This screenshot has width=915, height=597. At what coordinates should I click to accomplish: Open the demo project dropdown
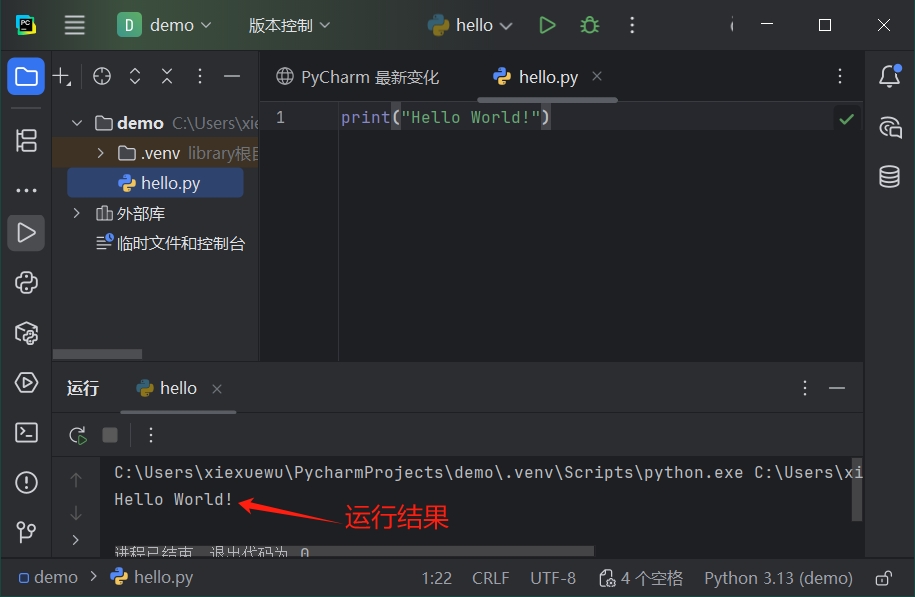(x=164, y=25)
